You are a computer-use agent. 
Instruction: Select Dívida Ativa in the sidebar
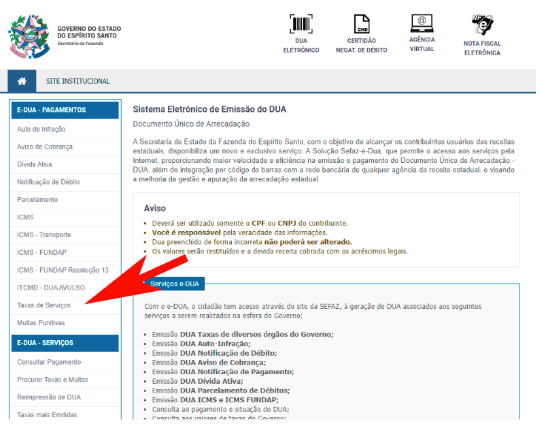coord(34,164)
